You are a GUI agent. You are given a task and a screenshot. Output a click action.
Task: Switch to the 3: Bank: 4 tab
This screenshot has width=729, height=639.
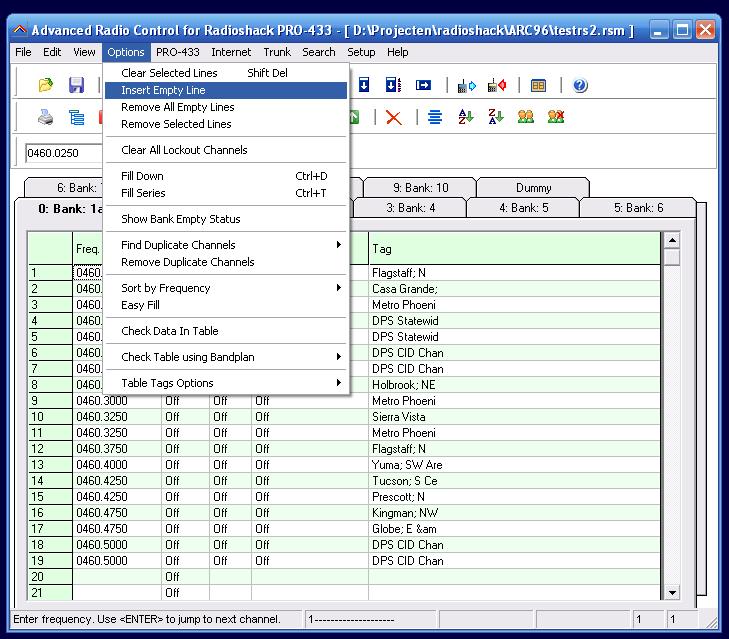(411, 208)
